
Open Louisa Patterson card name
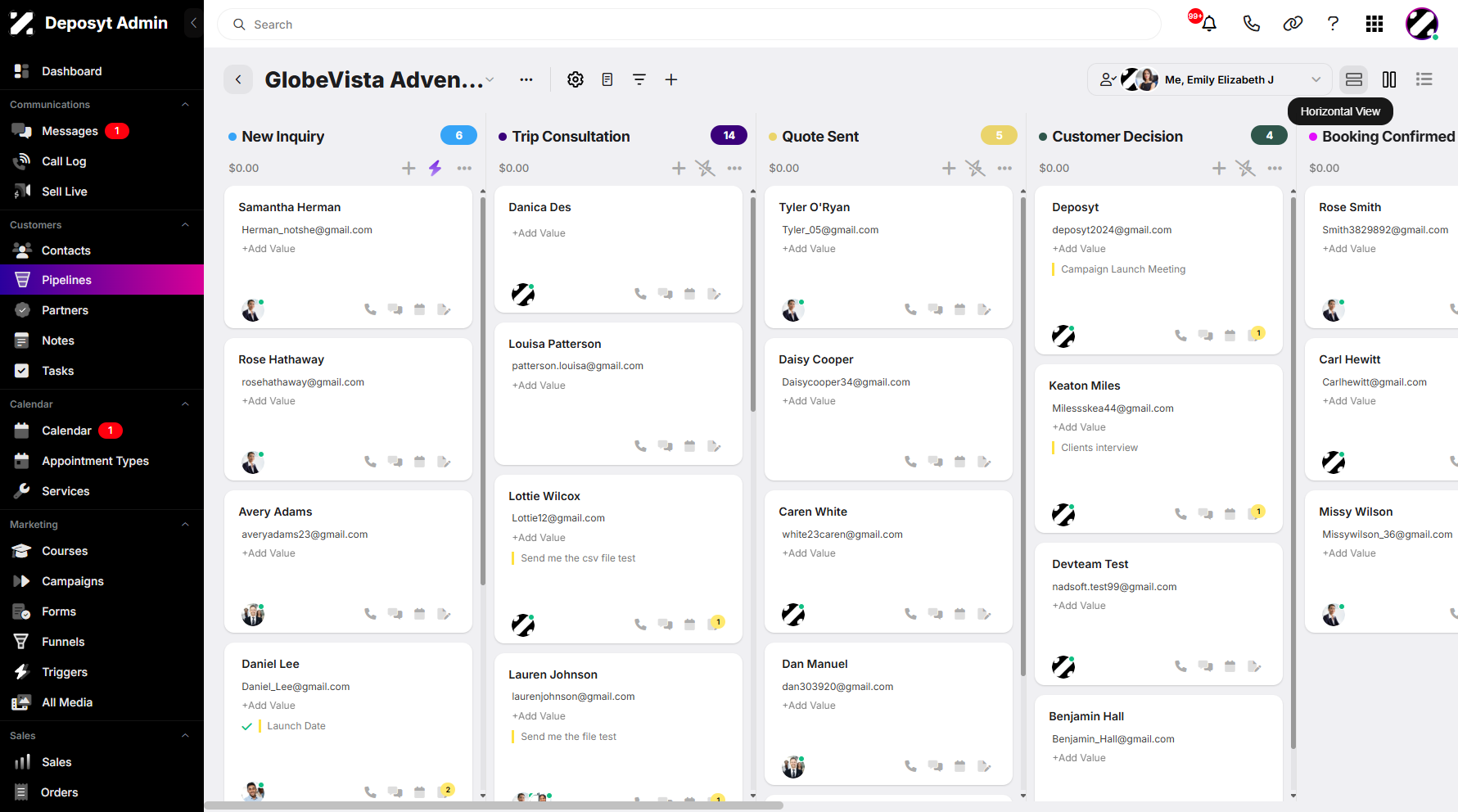point(555,344)
